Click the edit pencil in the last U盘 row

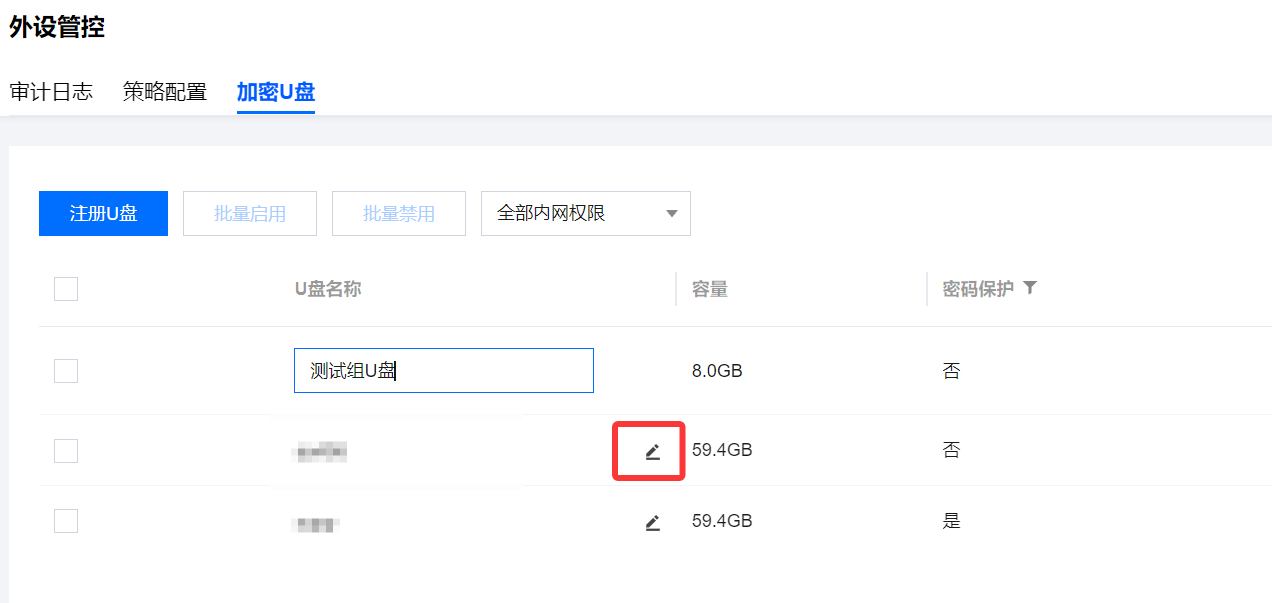click(652, 522)
